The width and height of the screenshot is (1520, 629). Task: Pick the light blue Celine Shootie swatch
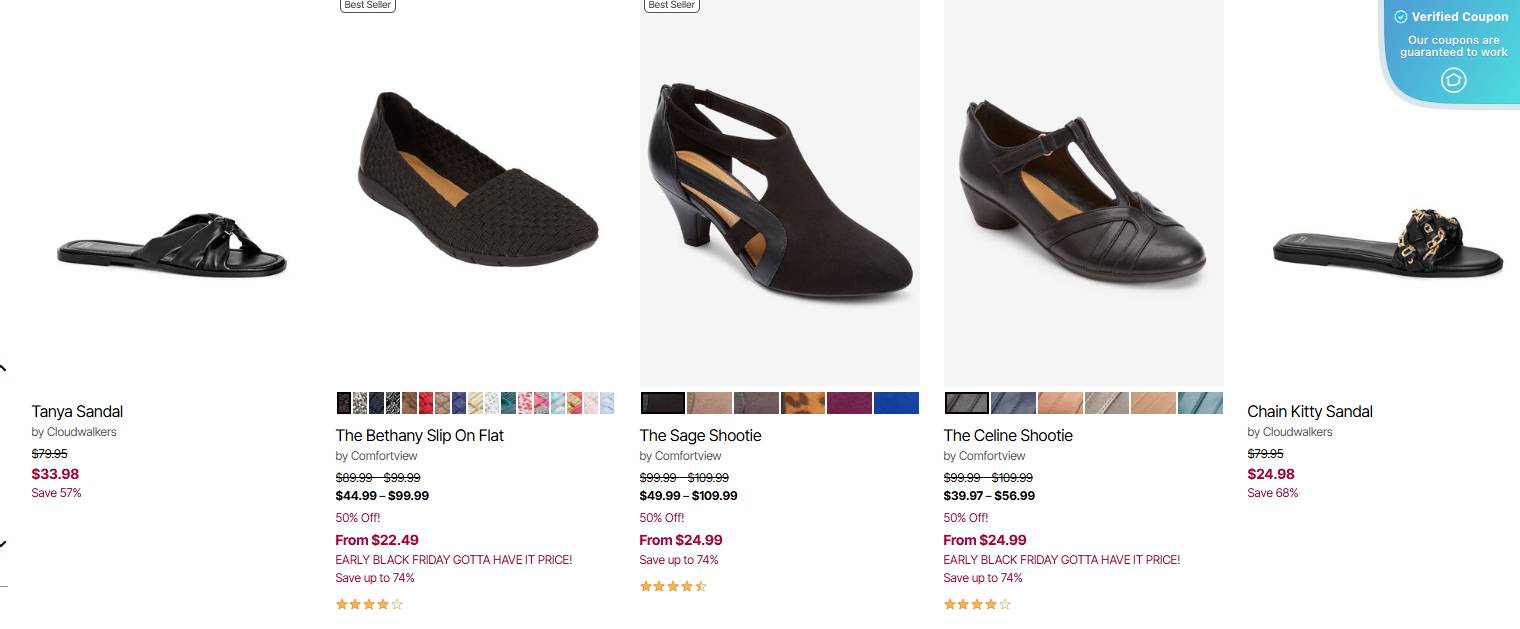point(1200,403)
